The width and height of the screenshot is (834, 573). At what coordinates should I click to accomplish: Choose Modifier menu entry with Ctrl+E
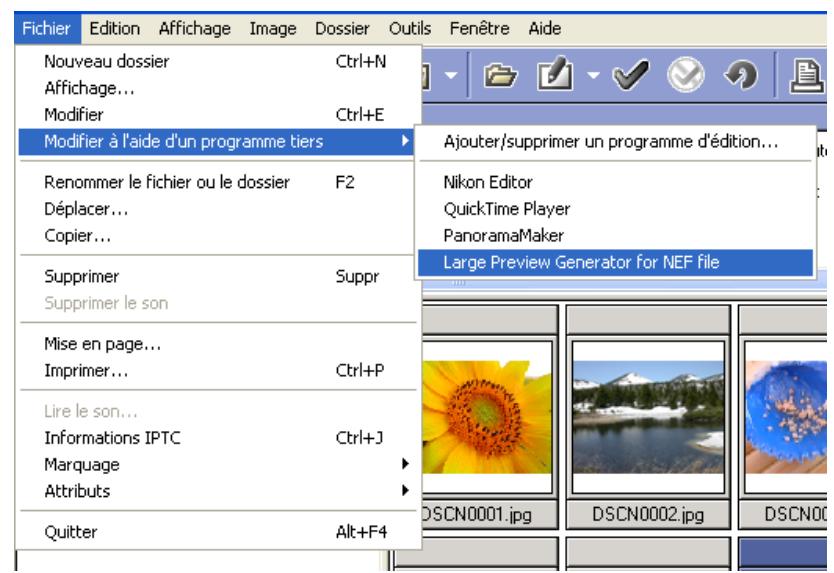point(217,114)
